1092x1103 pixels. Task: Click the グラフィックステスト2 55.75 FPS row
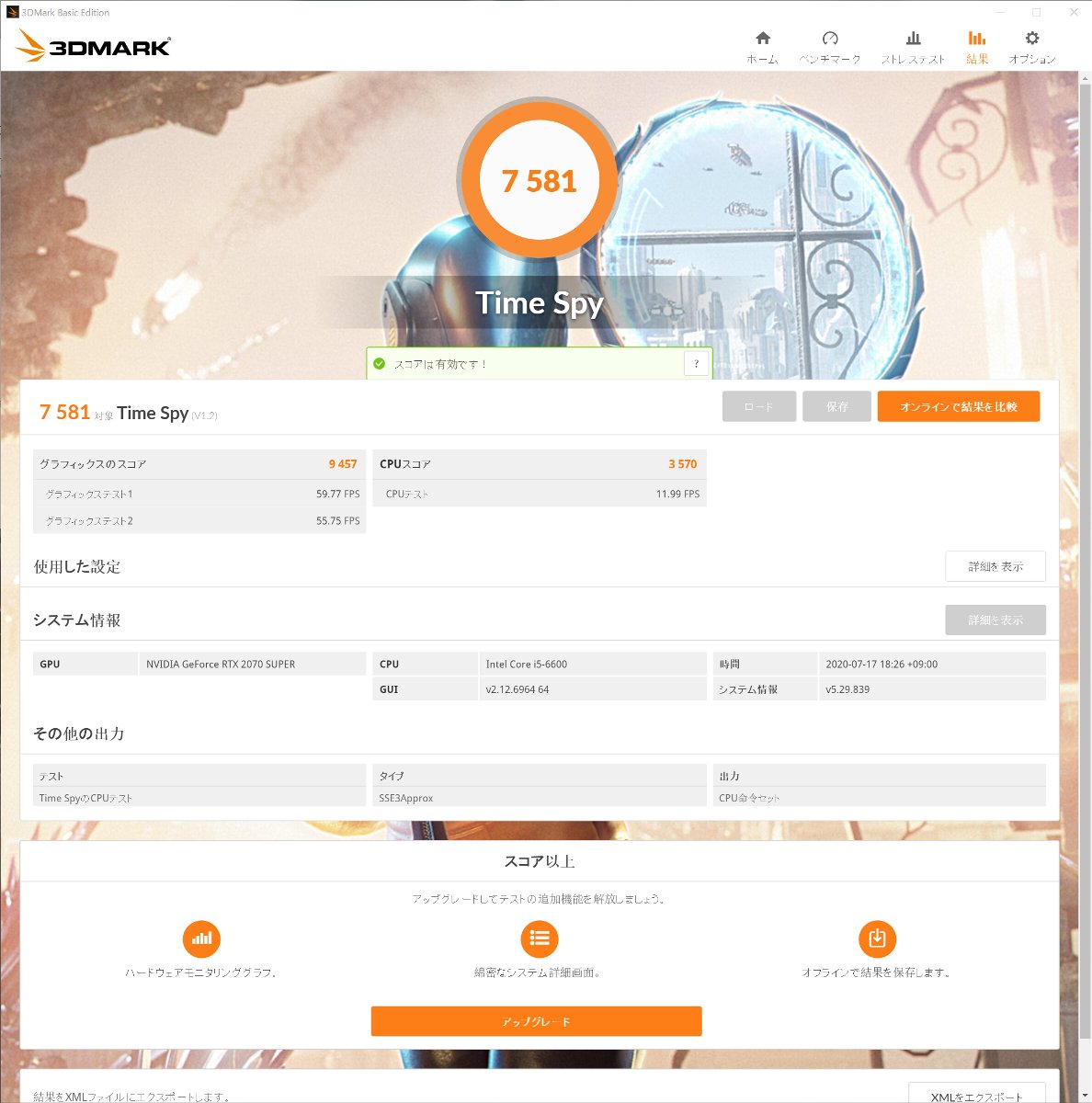click(199, 520)
